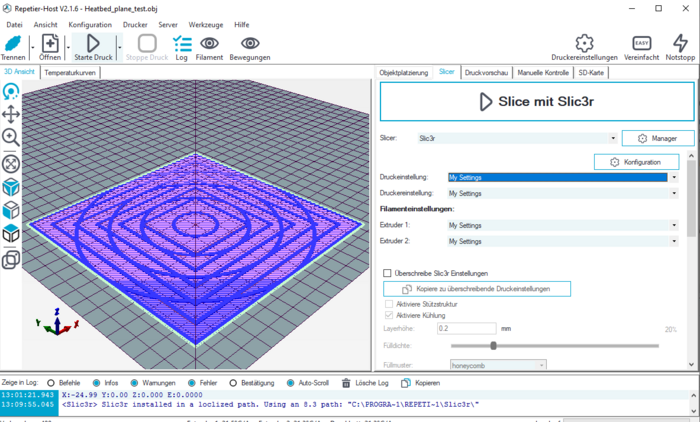Click the Fülldichte slider handle
Screen dimensions: 700x422
[x=493, y=346]
